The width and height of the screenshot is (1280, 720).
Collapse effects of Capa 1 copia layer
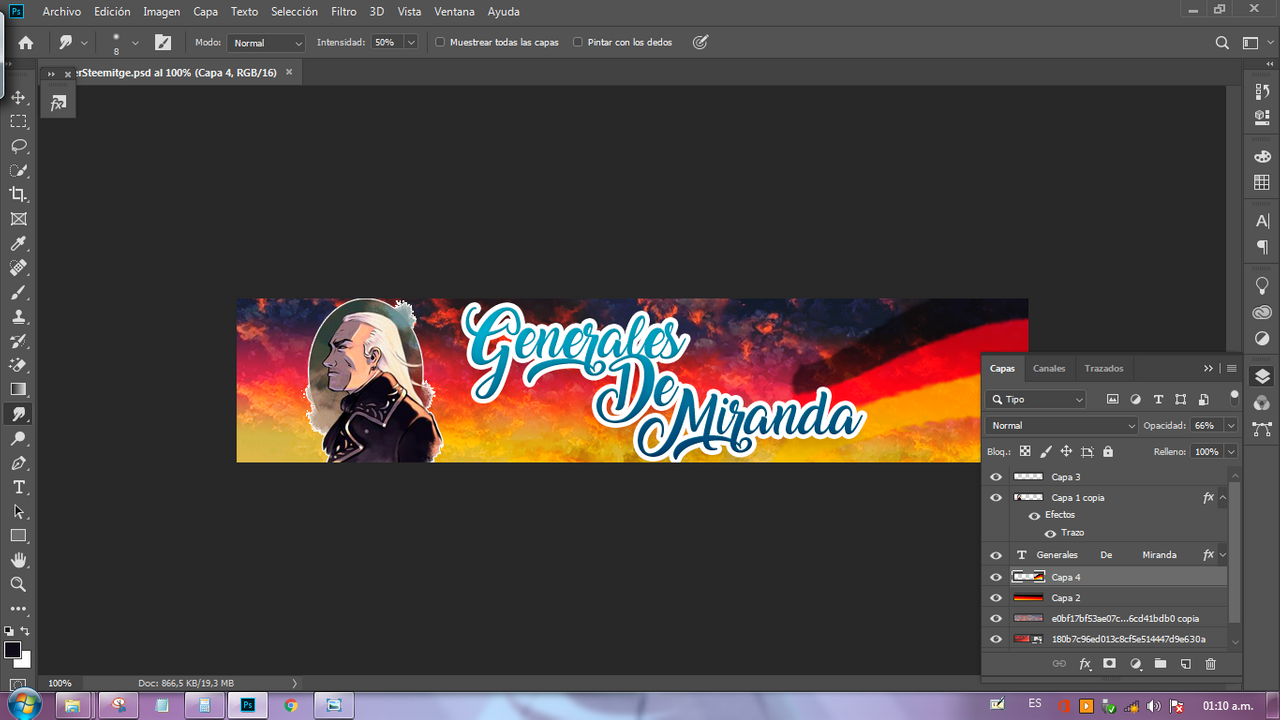pos(1223,497)
